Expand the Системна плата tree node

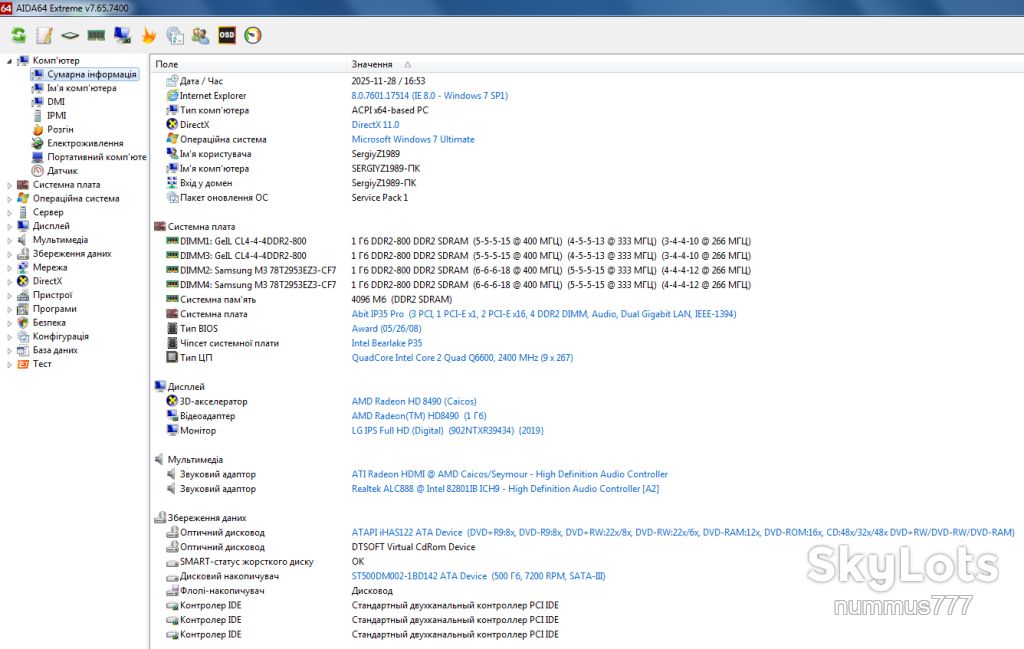[9, 185]
